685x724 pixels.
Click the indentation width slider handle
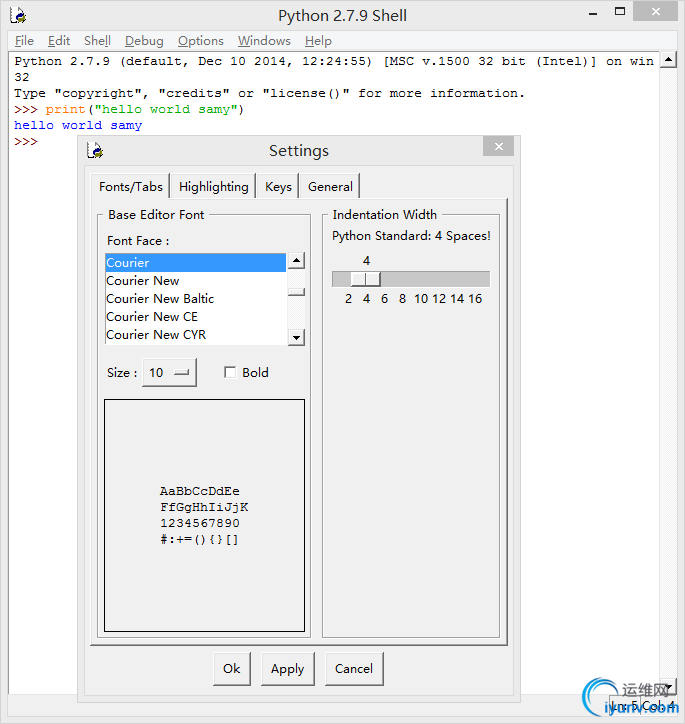click(x=366, y=279)
